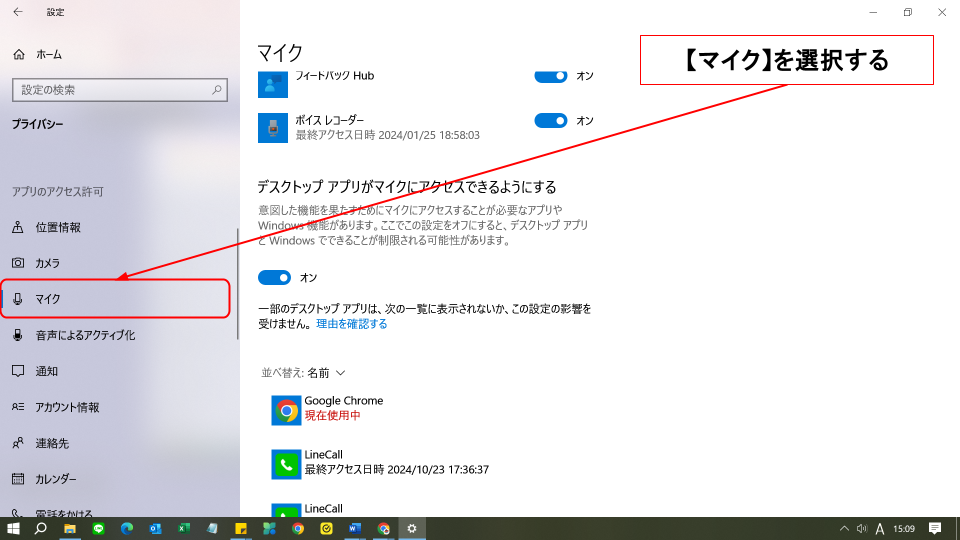Screen dimensions: 960x540
Task: Click the ボイス レコーダー app icon
Action: [x=273, y=127]
